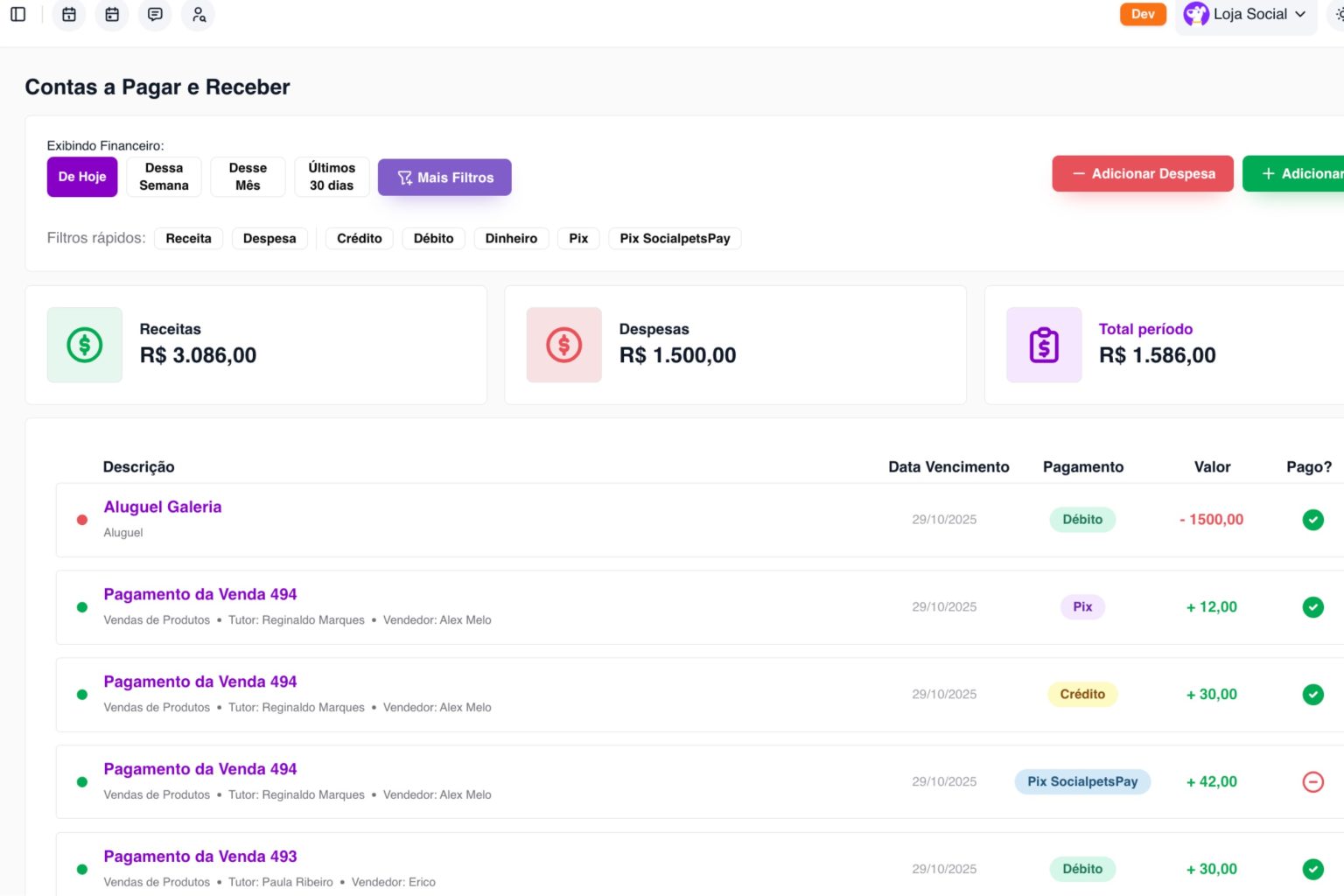
Task: Open the calendar icon with a dot
Action: [112, 14]
